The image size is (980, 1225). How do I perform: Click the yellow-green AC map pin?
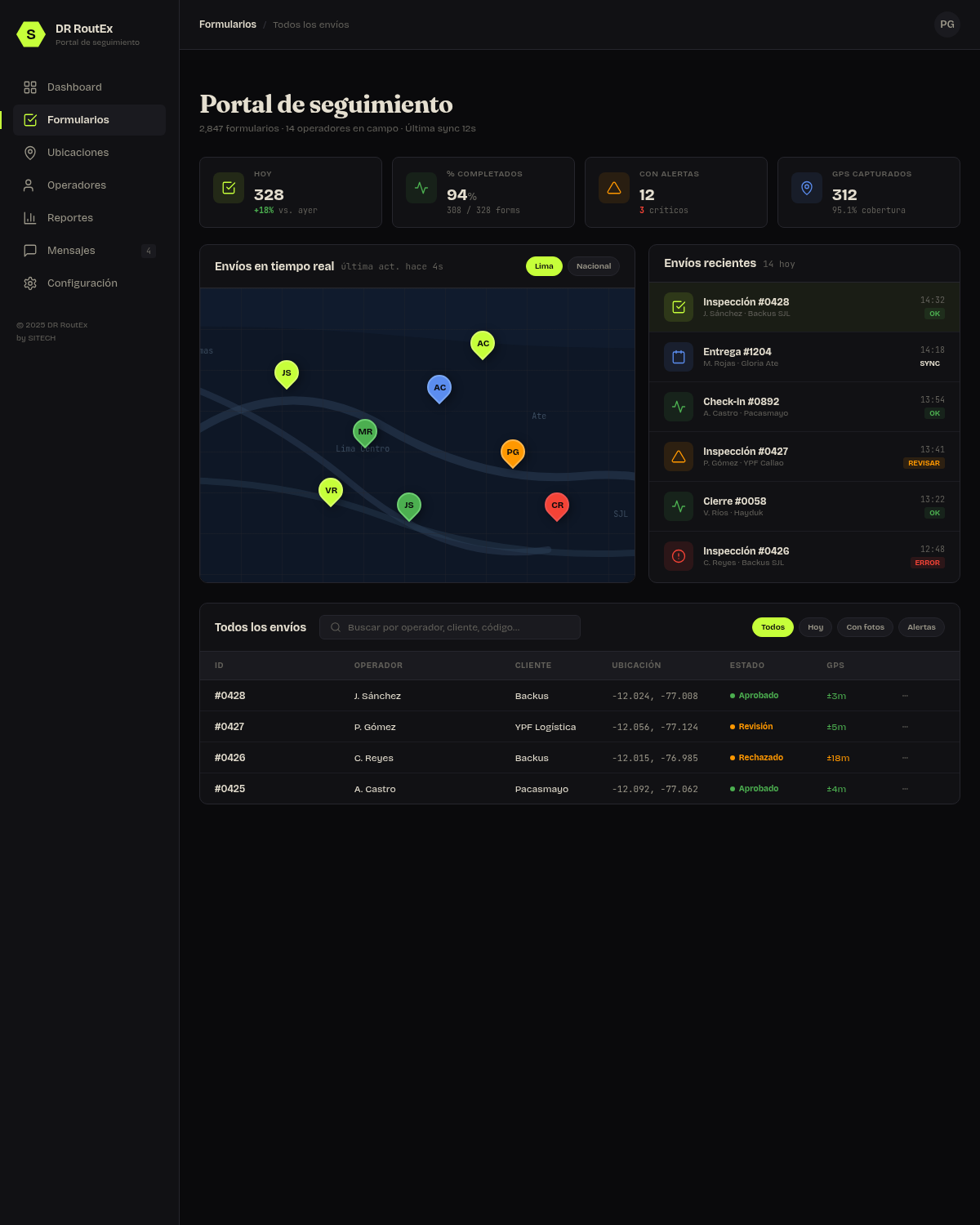click(483, 345)
